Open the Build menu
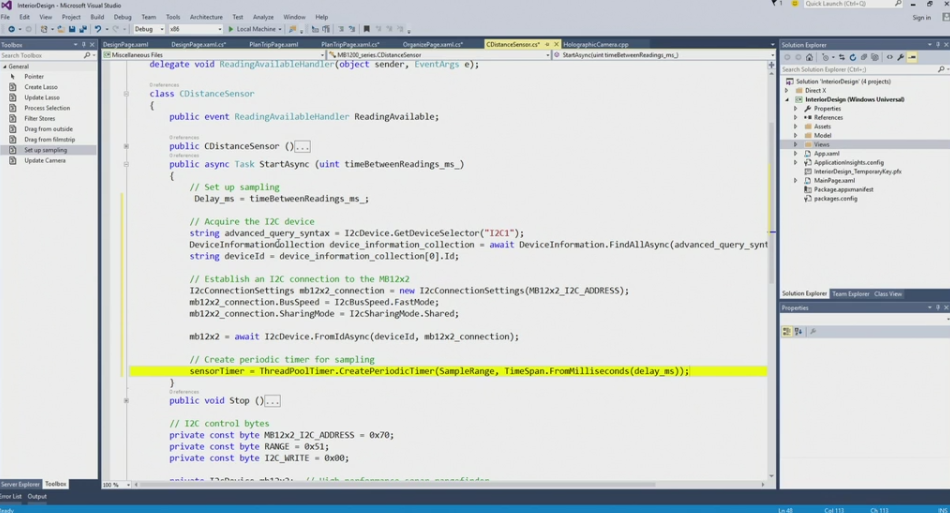950x513 pixels. click(x=97, y=17)
